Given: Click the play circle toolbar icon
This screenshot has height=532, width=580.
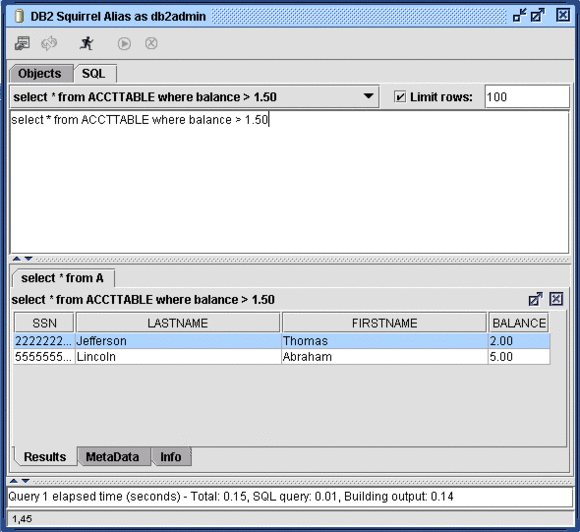Looking at the screenshot, I should click(124, 44).
